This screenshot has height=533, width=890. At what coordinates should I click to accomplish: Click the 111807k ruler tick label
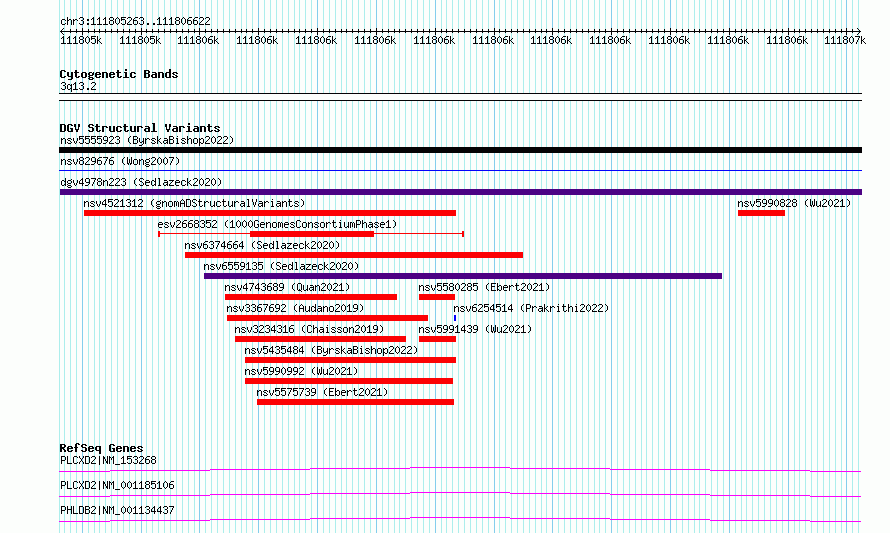pyautogui.click(x=845, y=40)
